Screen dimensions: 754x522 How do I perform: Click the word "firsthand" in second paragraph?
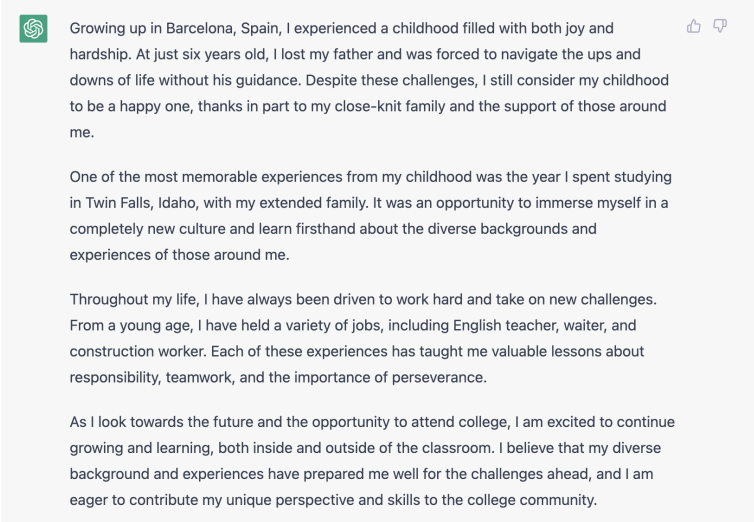pos(326,229)
